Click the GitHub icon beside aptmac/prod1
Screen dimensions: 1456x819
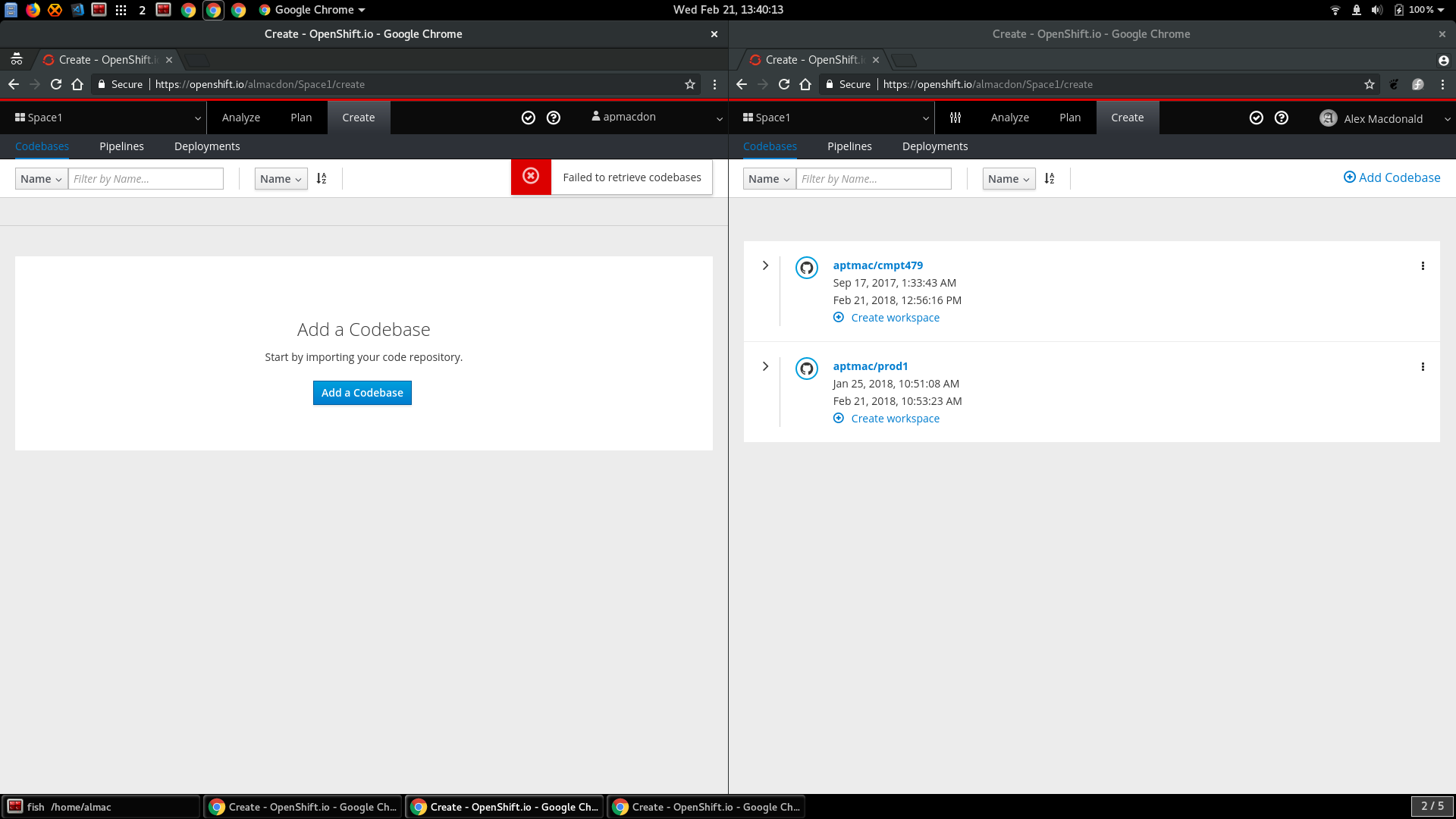point(806,369)
